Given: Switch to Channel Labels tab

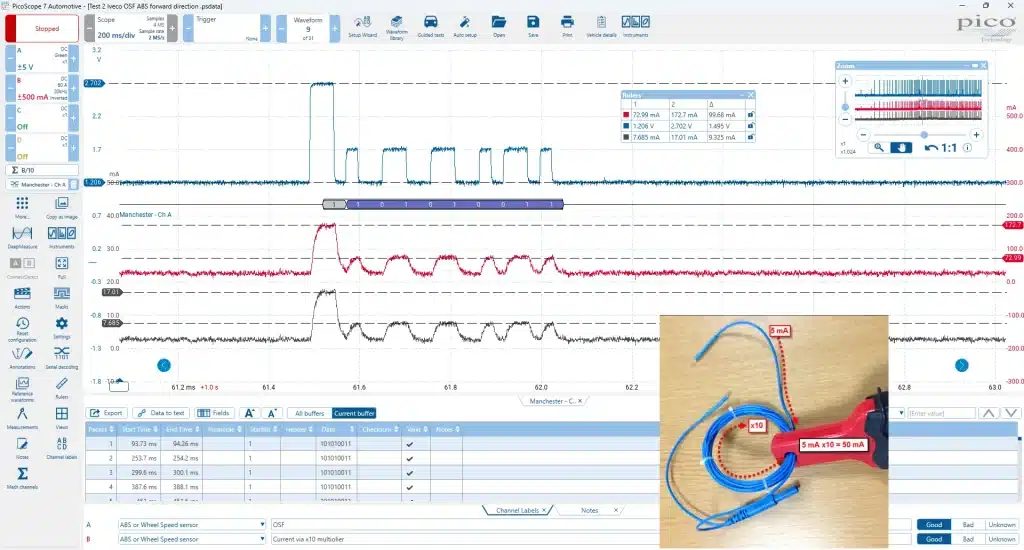Looking at the screenshot, I should pyautogui.click(x=517, y=510).
